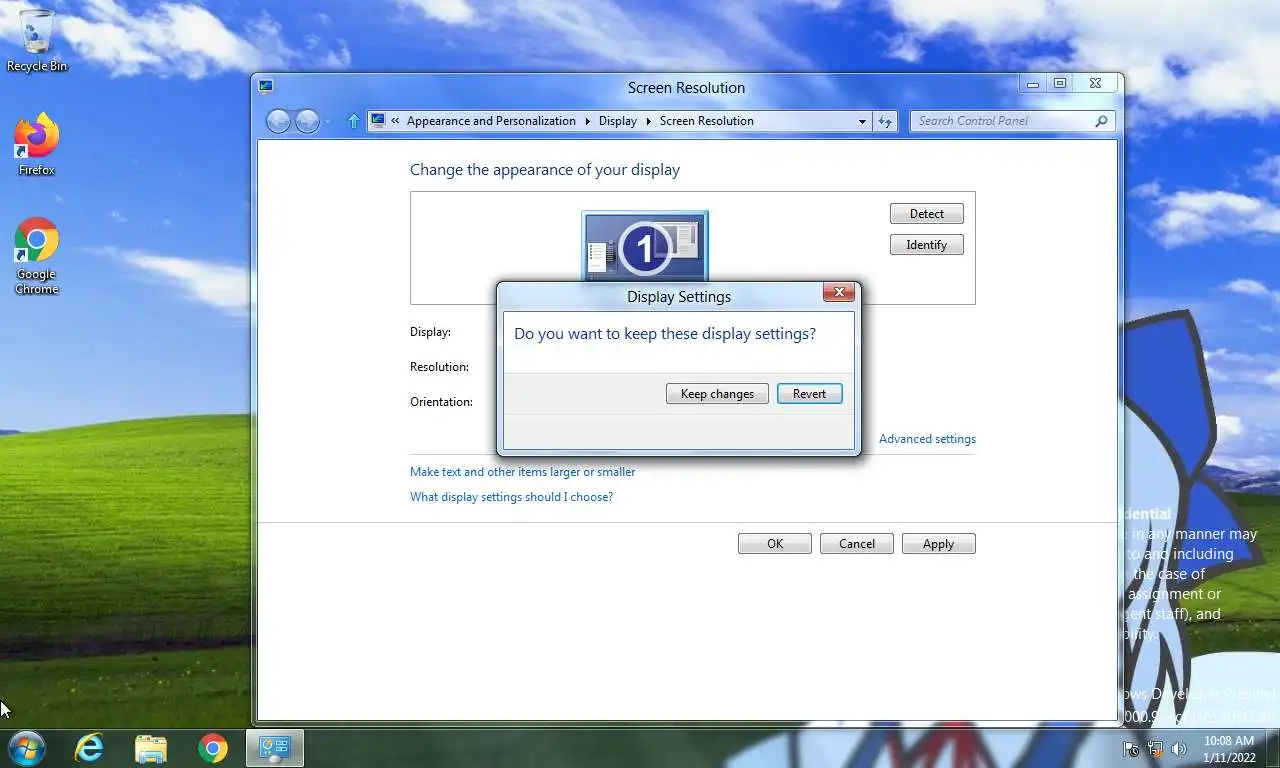Open File Explorer from the taskbar
The image size is (1280, 768).
pyautogui.click(x=151, y=748)
